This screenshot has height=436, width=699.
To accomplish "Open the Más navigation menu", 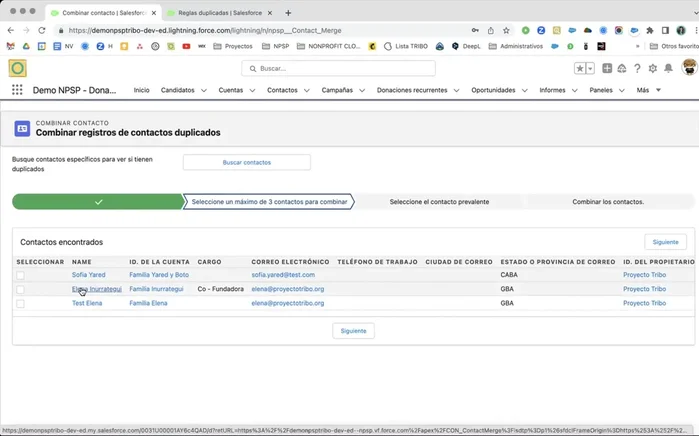I will 648,90.
